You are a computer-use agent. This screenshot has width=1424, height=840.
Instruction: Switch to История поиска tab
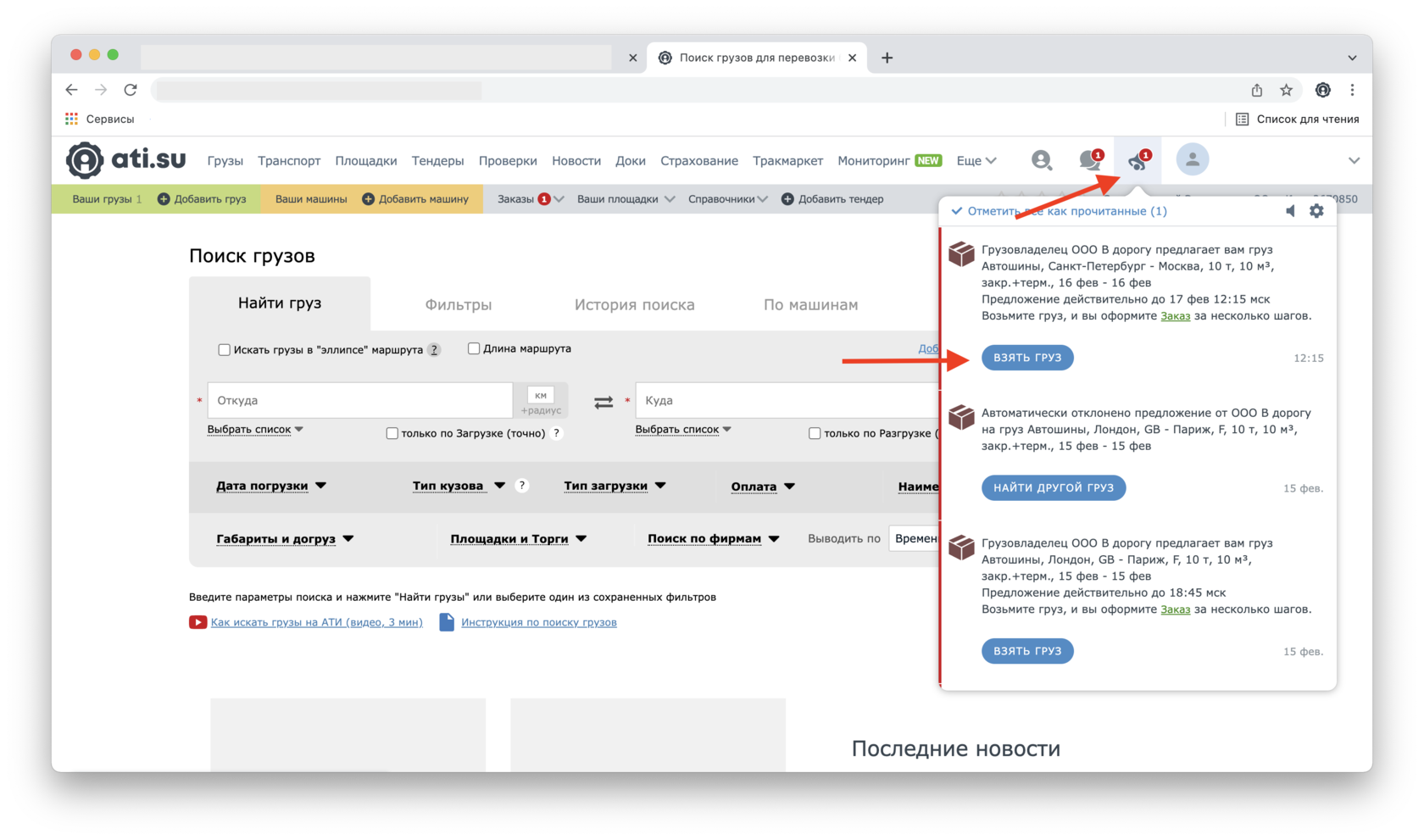click(635, 304)
